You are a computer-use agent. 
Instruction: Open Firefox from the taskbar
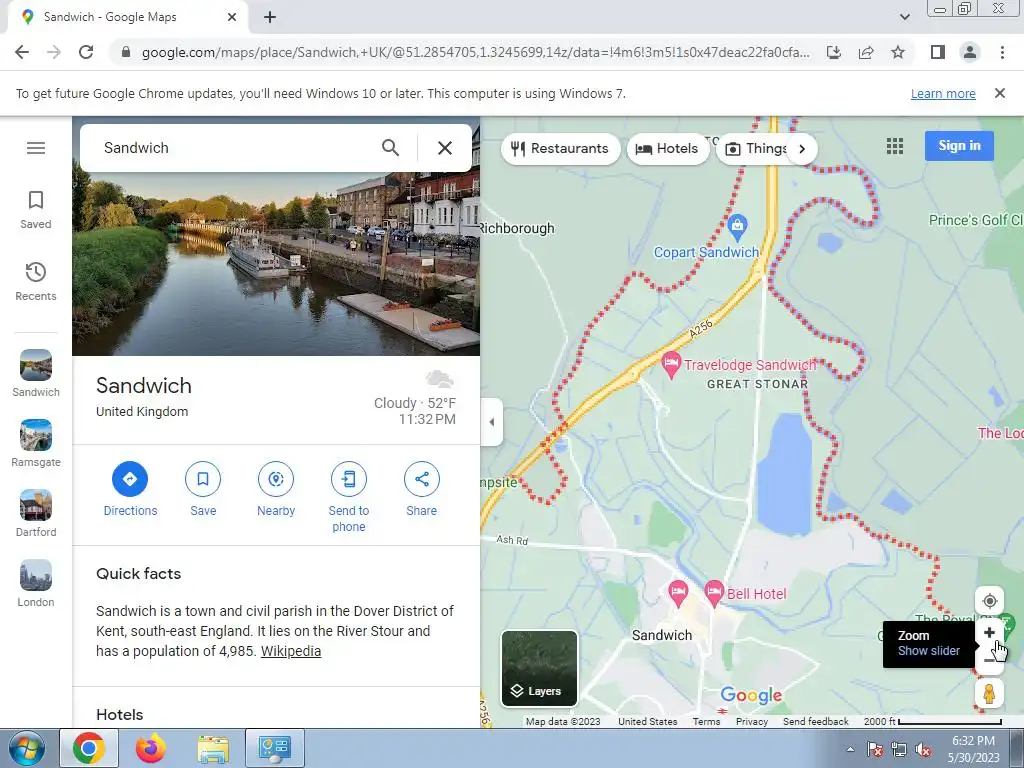(x=151, y=748)
